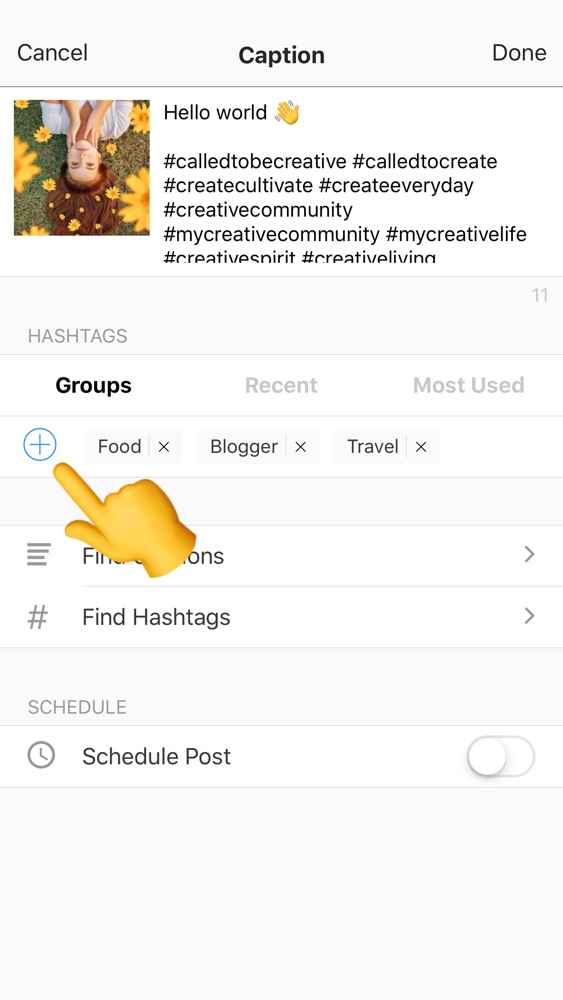
Task: Select the Food hashtag group chip
Action: click(119, 446)
